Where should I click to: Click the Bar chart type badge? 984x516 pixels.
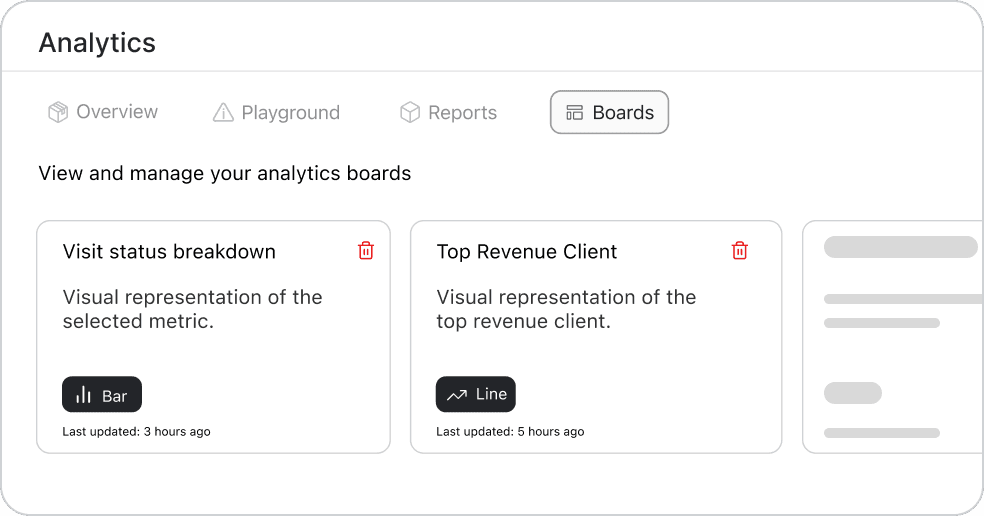pyautogui.click(x=102, y=395)
